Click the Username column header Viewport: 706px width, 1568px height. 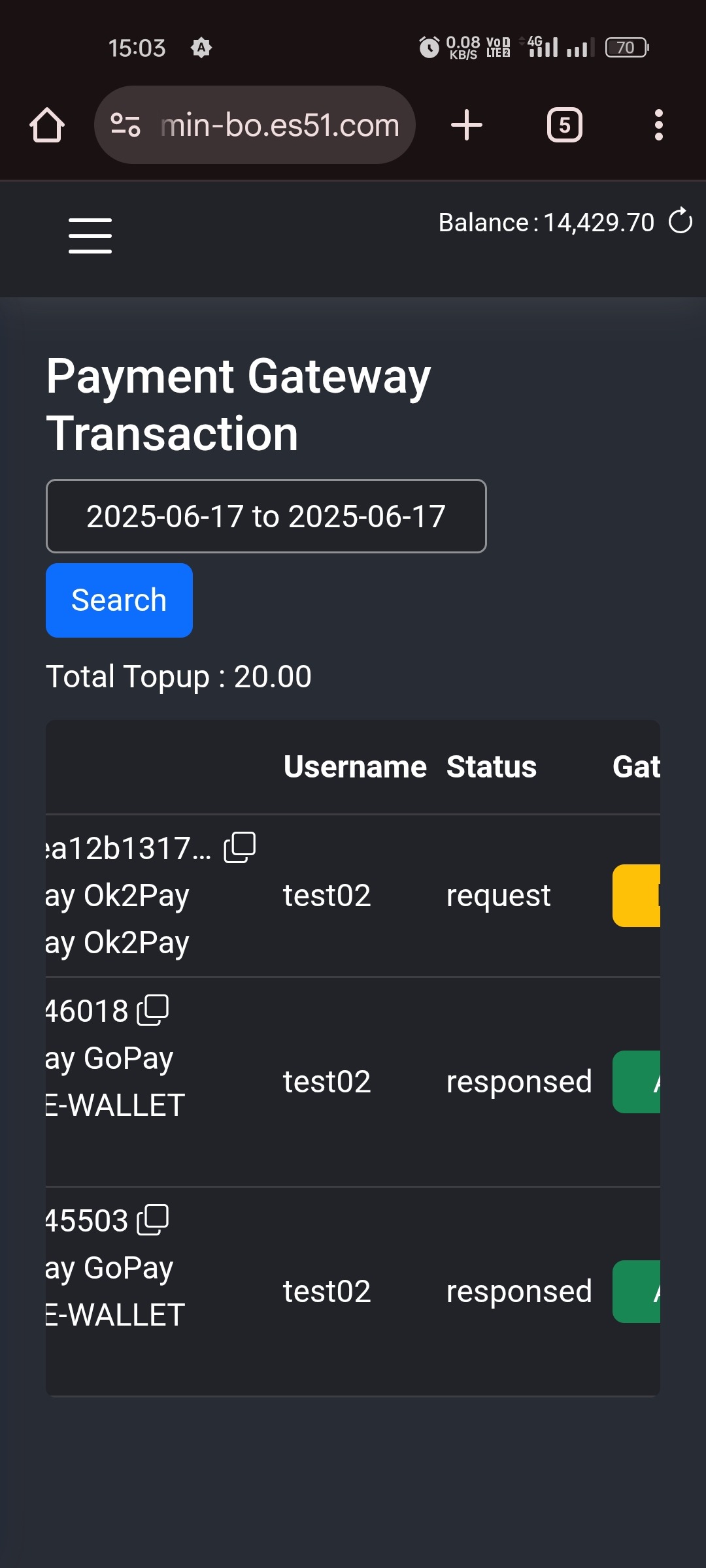coord(355,767)
